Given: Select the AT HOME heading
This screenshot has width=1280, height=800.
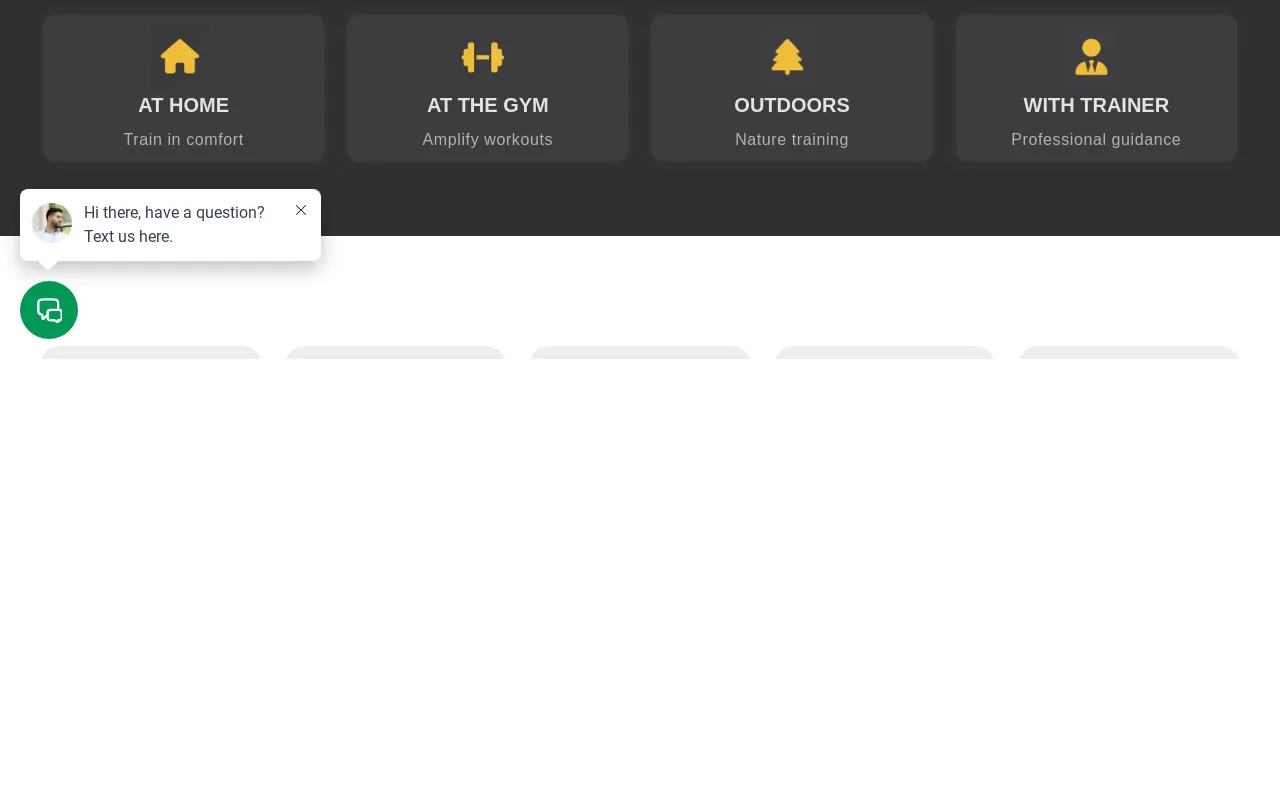Looking at the screenshot, I should 183,105.
